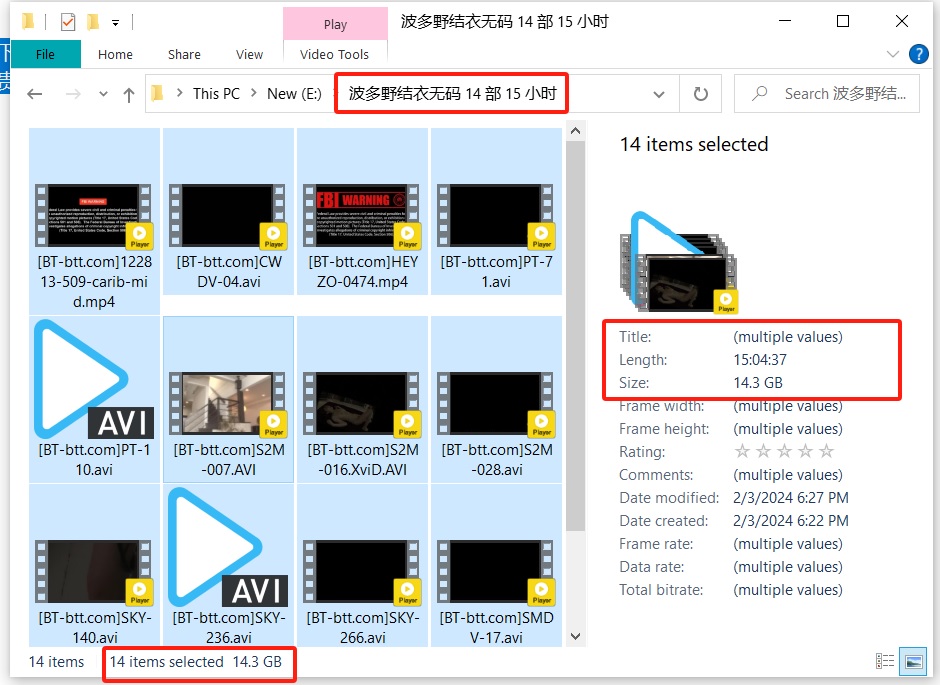Switch to the Video Tools tab
This screenshot has width=940, height=685.
[334, 54]
